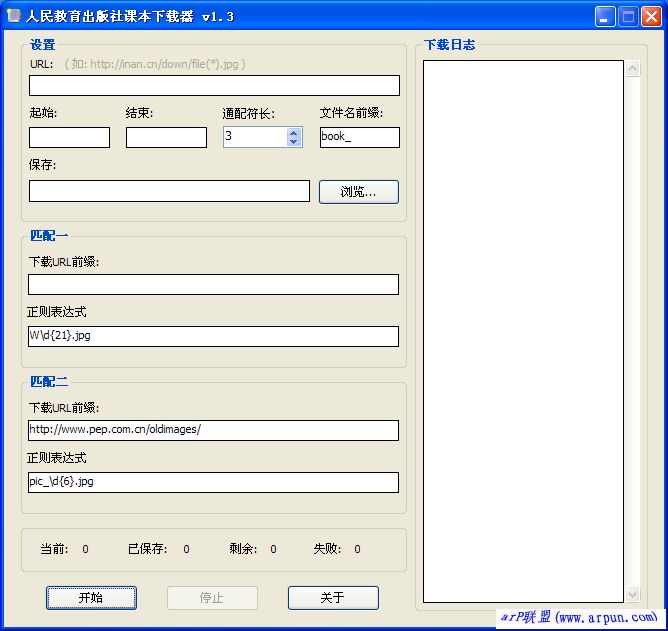
Task: Click the log scrollbar down arrow
Action: [633, 594]
